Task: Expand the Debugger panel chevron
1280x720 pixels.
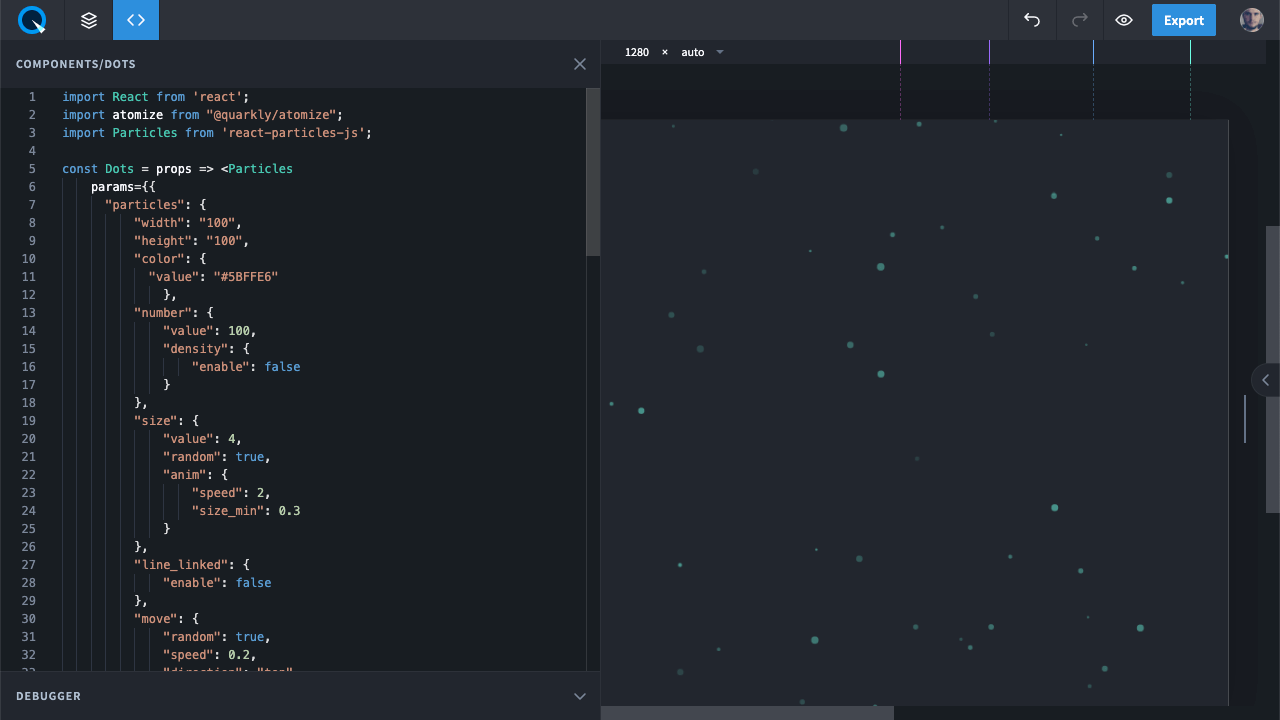Action: tap(580, 696)
